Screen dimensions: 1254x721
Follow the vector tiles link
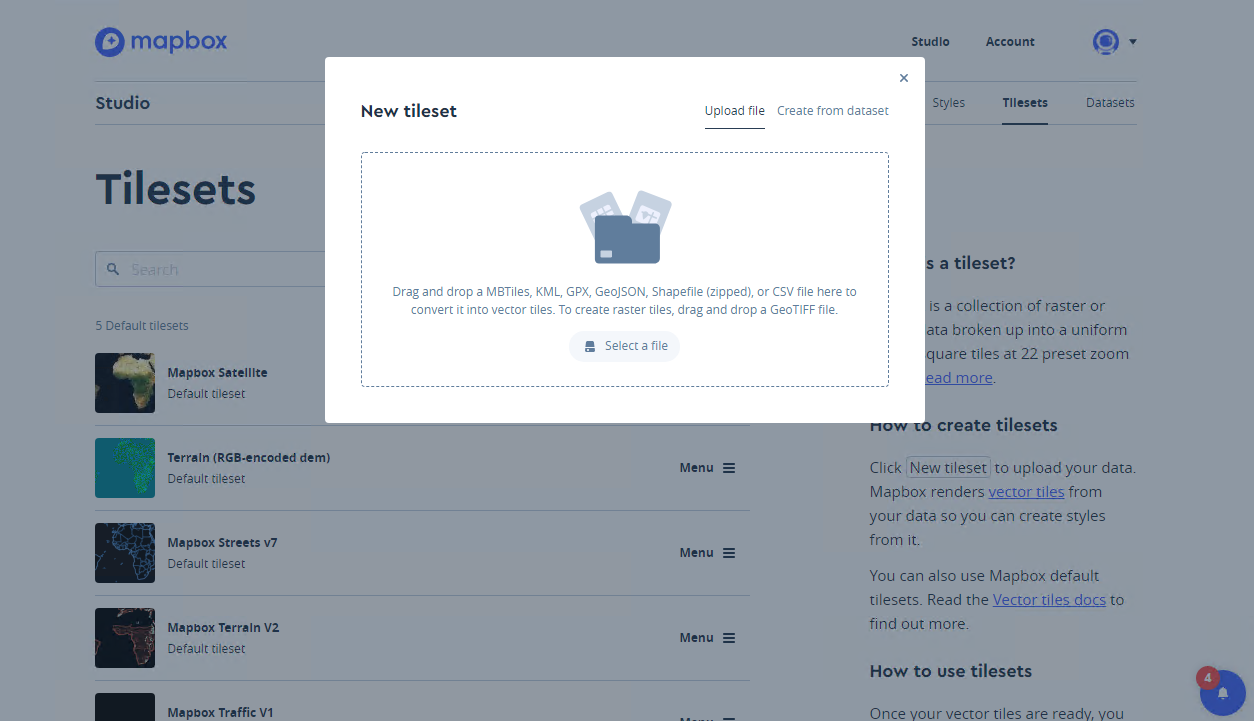pos(1027,492)
